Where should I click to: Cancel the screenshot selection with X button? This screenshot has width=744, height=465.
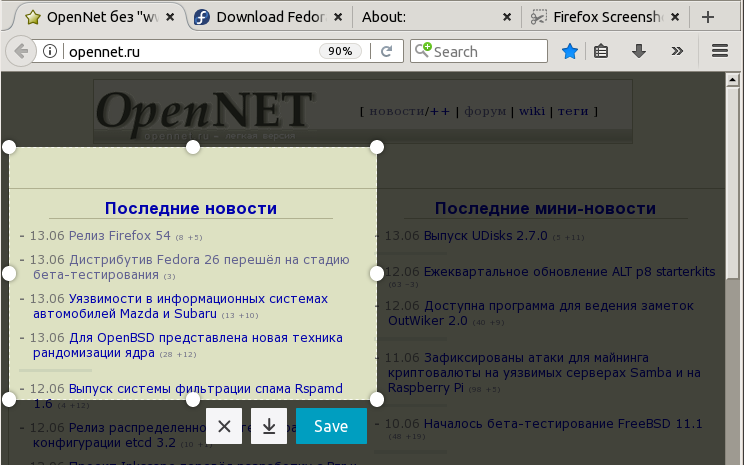[x=224, y=426]
